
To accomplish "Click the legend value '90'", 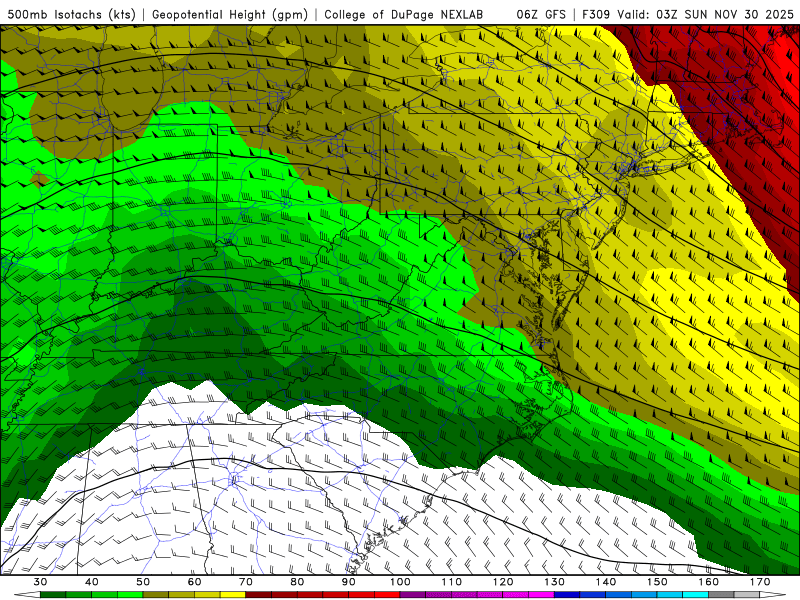I will click(x=349, y=582).
